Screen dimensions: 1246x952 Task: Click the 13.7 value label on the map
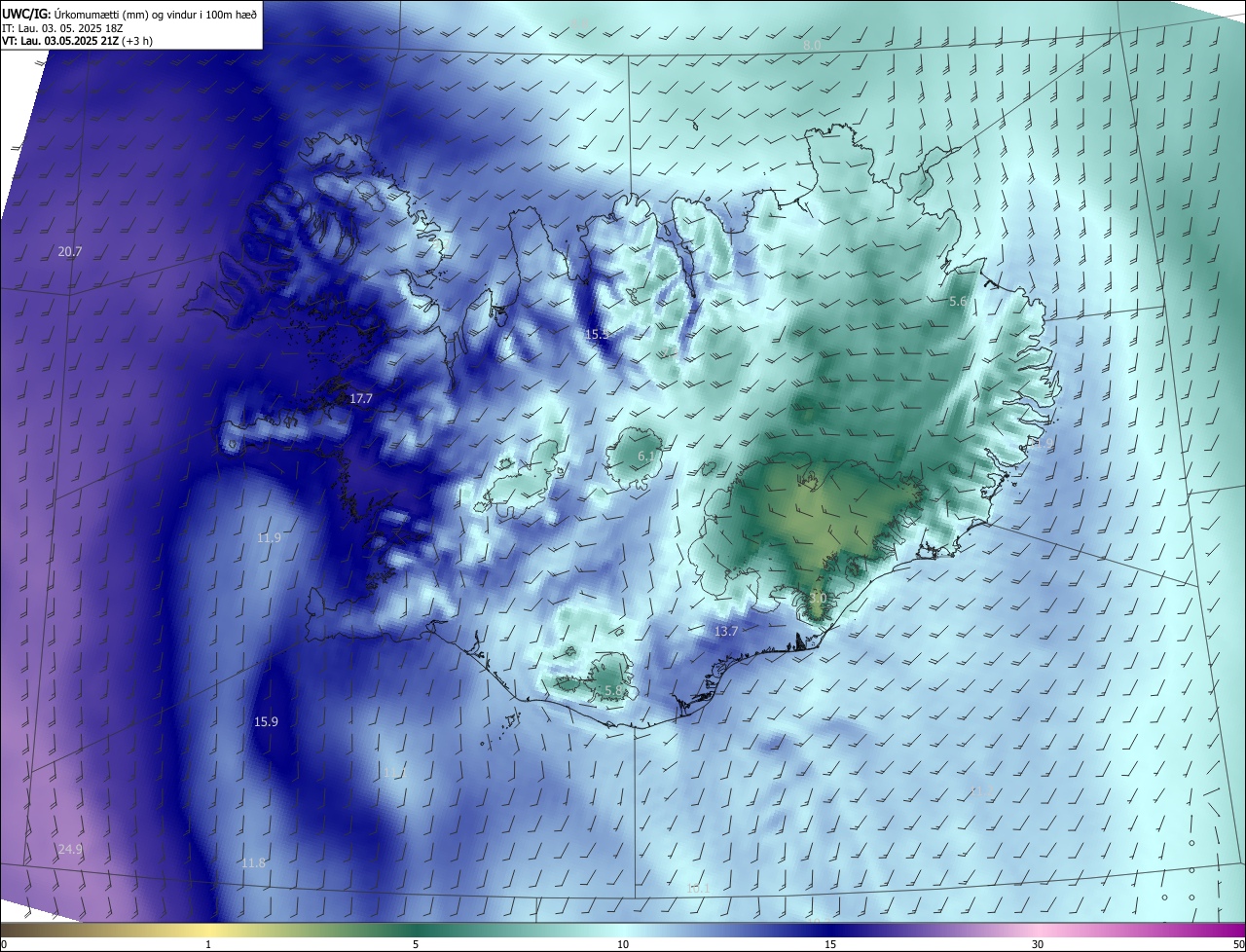(726, 631)
